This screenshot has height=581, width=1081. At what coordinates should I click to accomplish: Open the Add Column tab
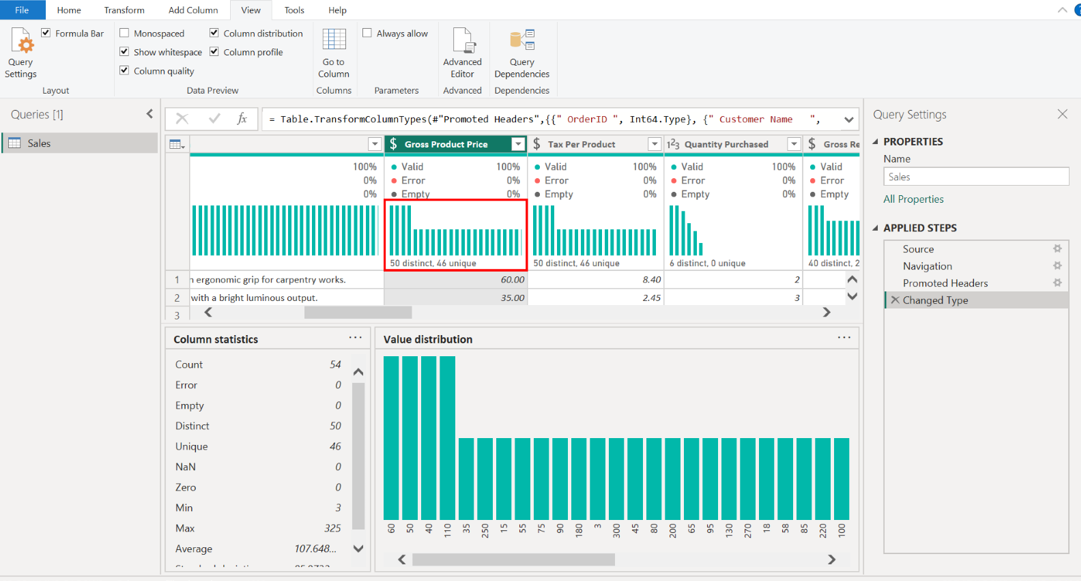click(x=193, y=10)
